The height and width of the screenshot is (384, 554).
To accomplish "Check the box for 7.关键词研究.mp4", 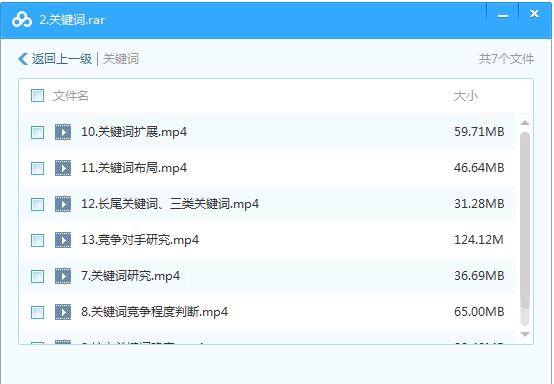I will pyautogui.click(x=37, y=277).
